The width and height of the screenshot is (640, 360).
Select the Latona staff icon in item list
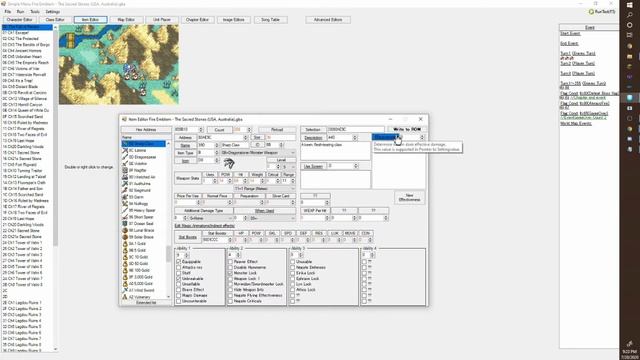point(125,151)
